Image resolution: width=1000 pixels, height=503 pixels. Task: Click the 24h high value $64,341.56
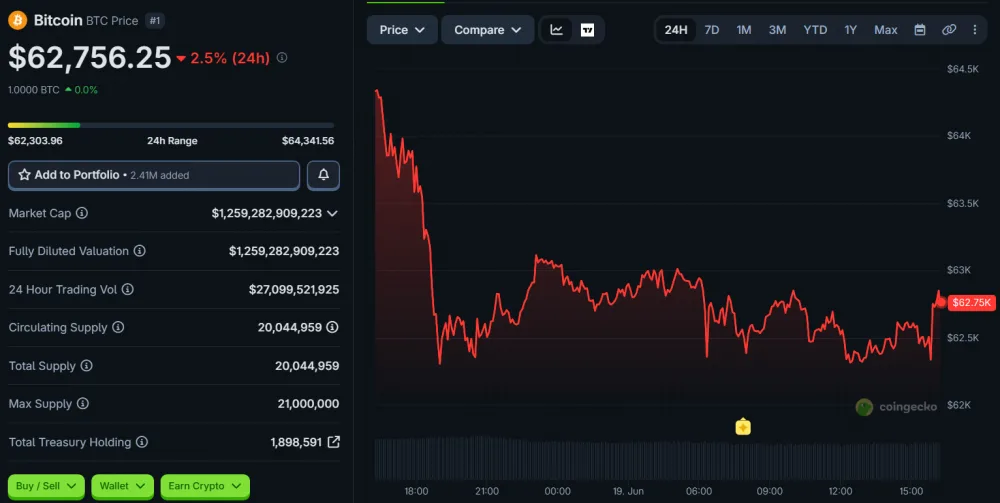coord(308,141)
